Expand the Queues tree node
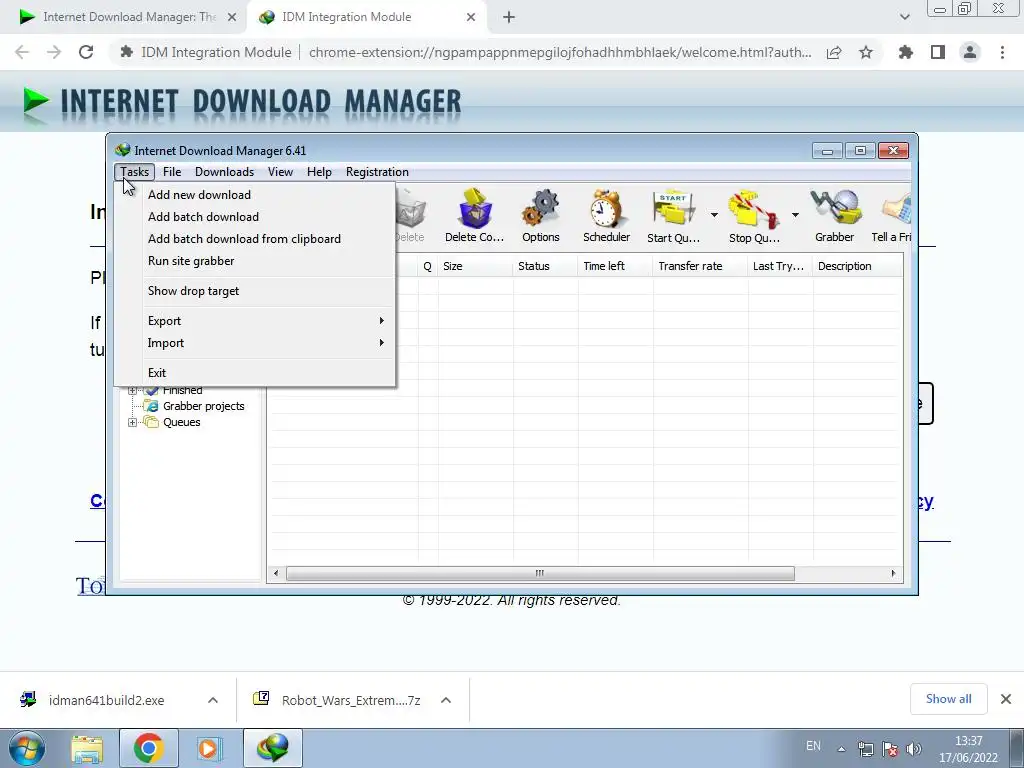Viewport: 1024px width, 768px height. pos(133,423)
